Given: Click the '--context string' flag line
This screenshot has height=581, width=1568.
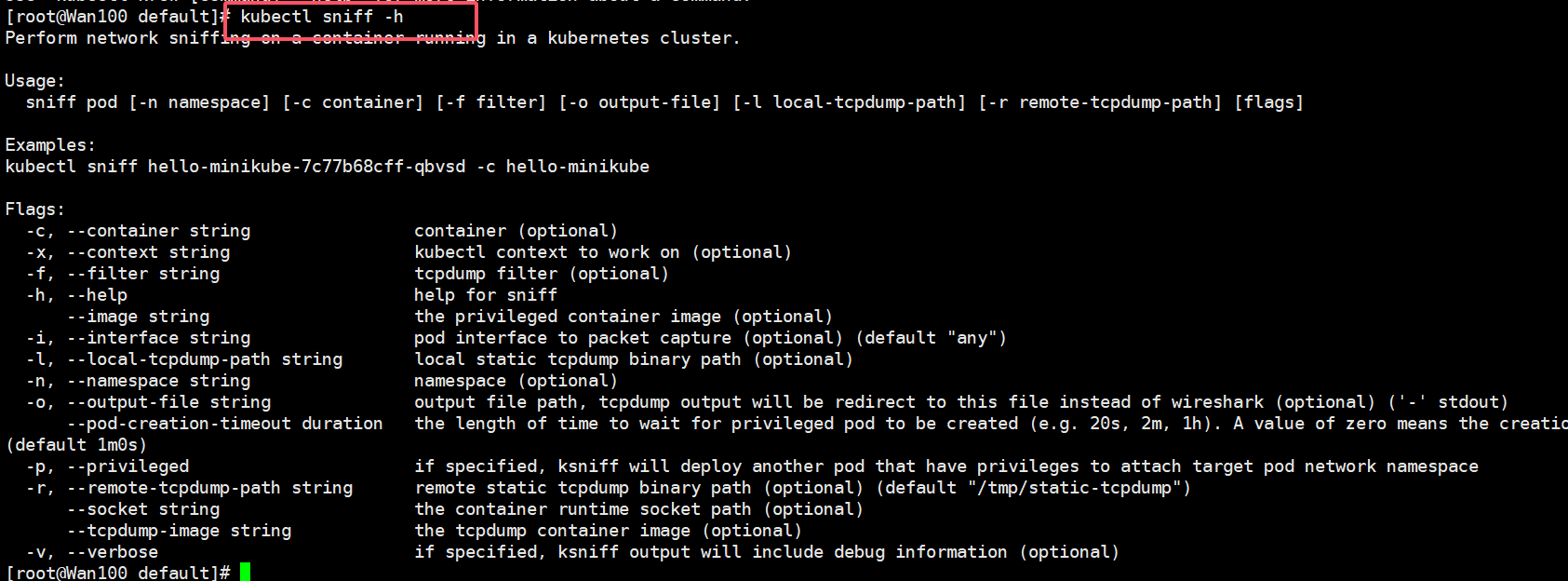Looking at the screenshot, I should (148, 252).
